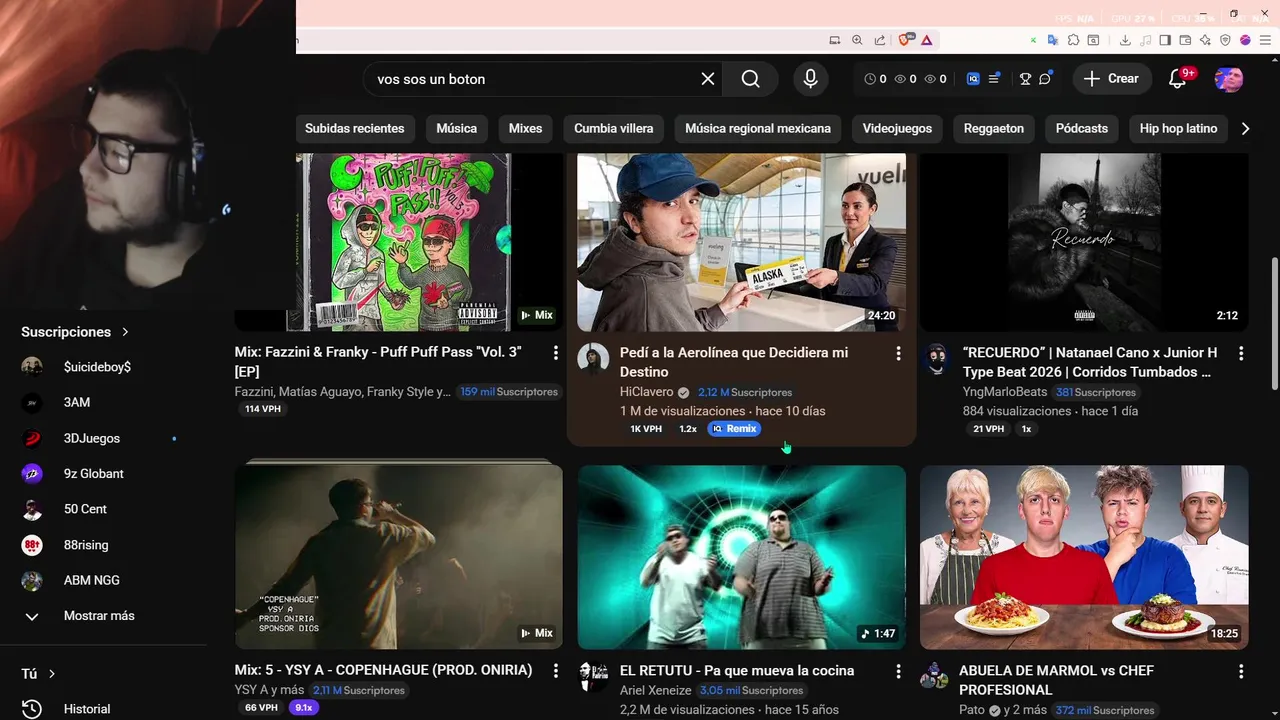Play the Alaska airline ticket thumbnail
This screenshot has height=720, width=1280.
coord(742,242)
